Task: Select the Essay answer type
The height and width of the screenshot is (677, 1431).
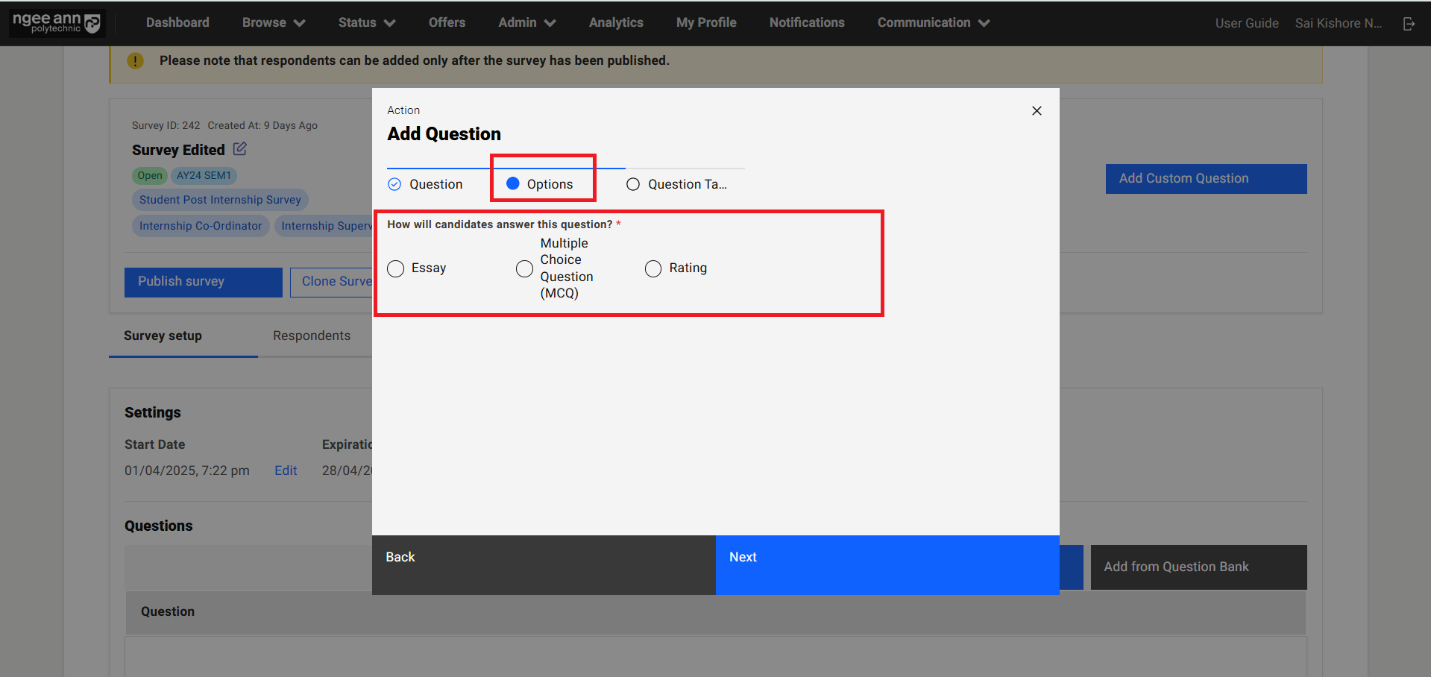Action: coord(396,268)
